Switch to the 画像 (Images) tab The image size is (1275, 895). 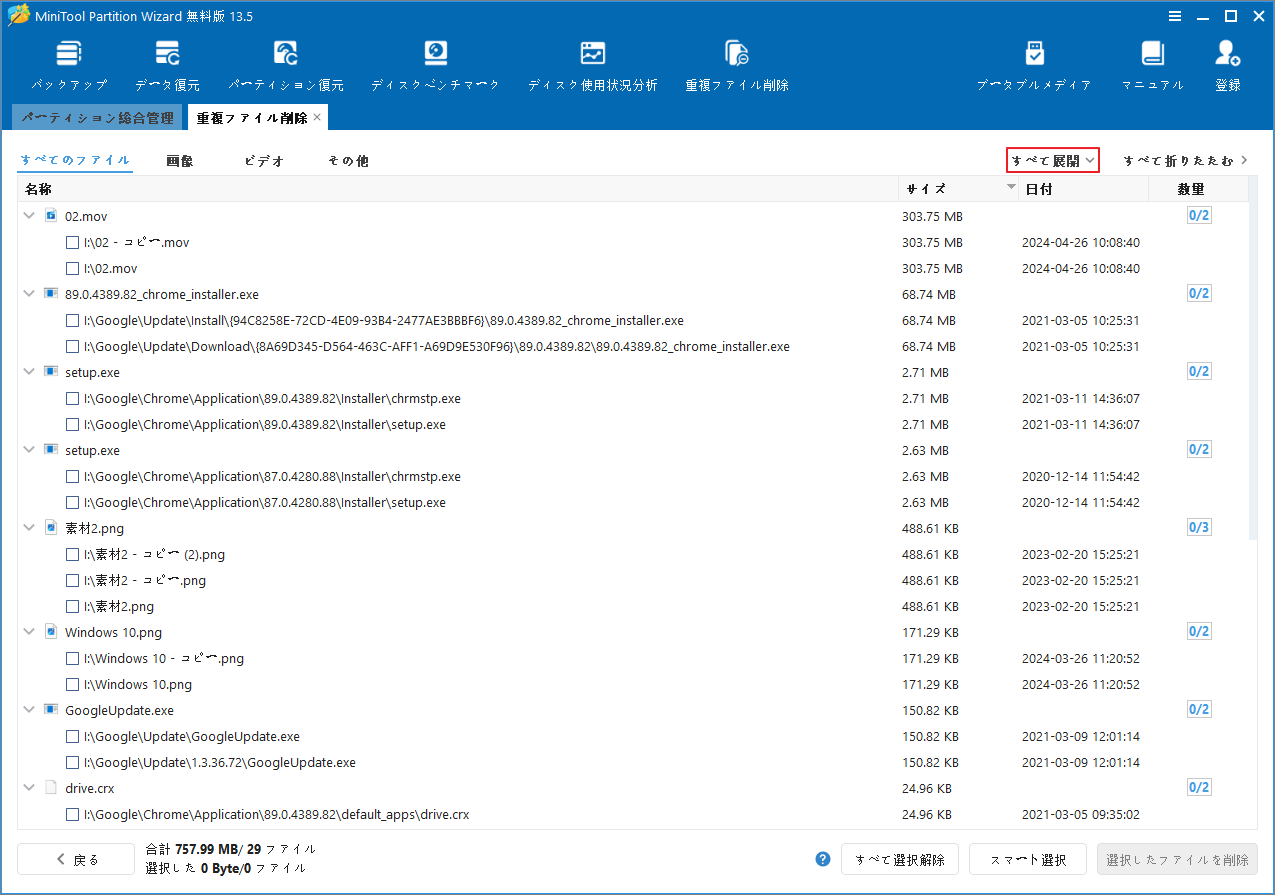(x=180, y=159)
